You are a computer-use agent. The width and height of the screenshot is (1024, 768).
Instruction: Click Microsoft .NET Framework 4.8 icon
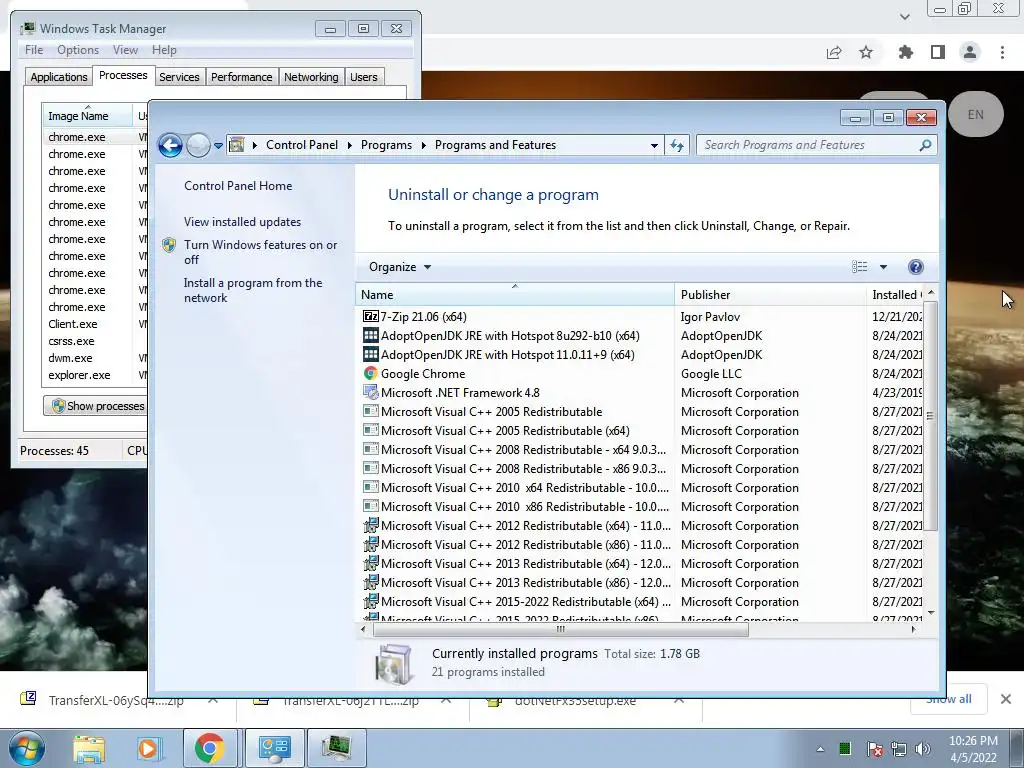tap(370, 392)
